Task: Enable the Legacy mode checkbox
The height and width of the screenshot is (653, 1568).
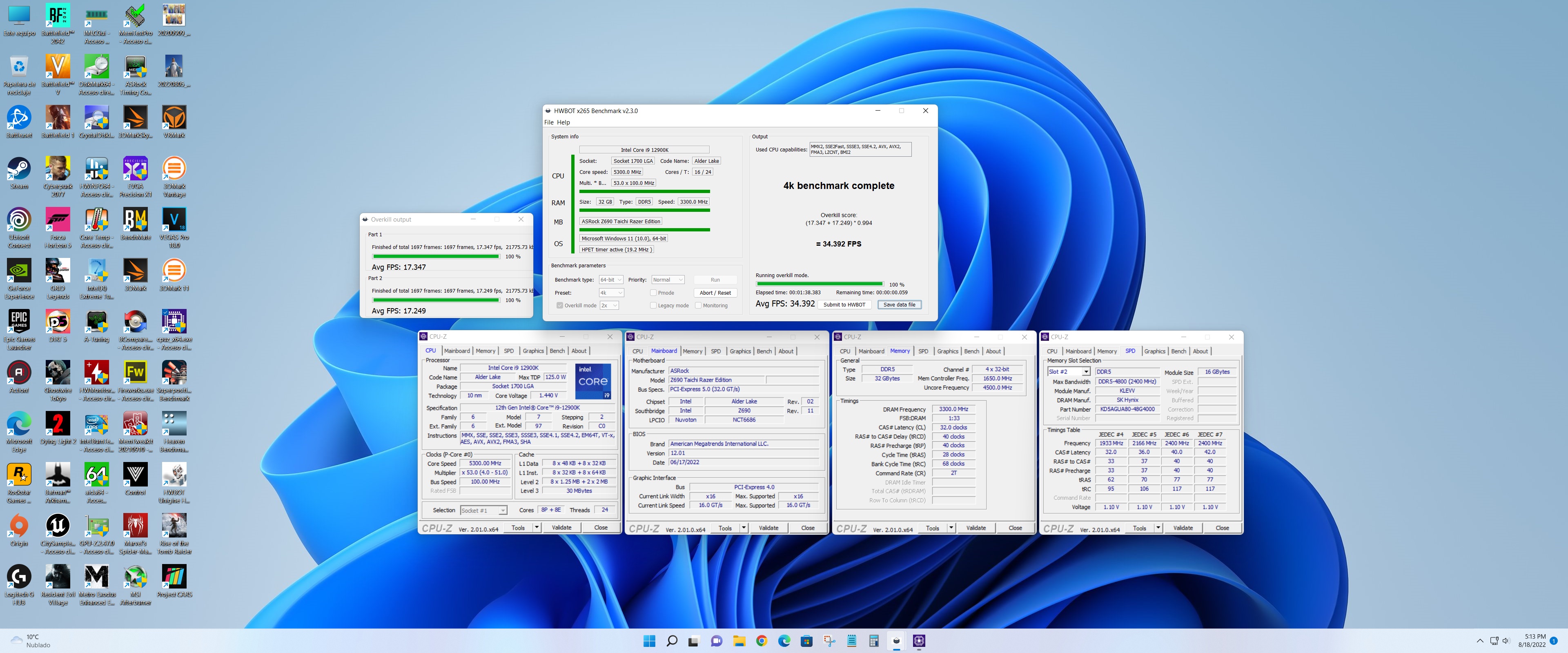Action: tap(653, 306)
